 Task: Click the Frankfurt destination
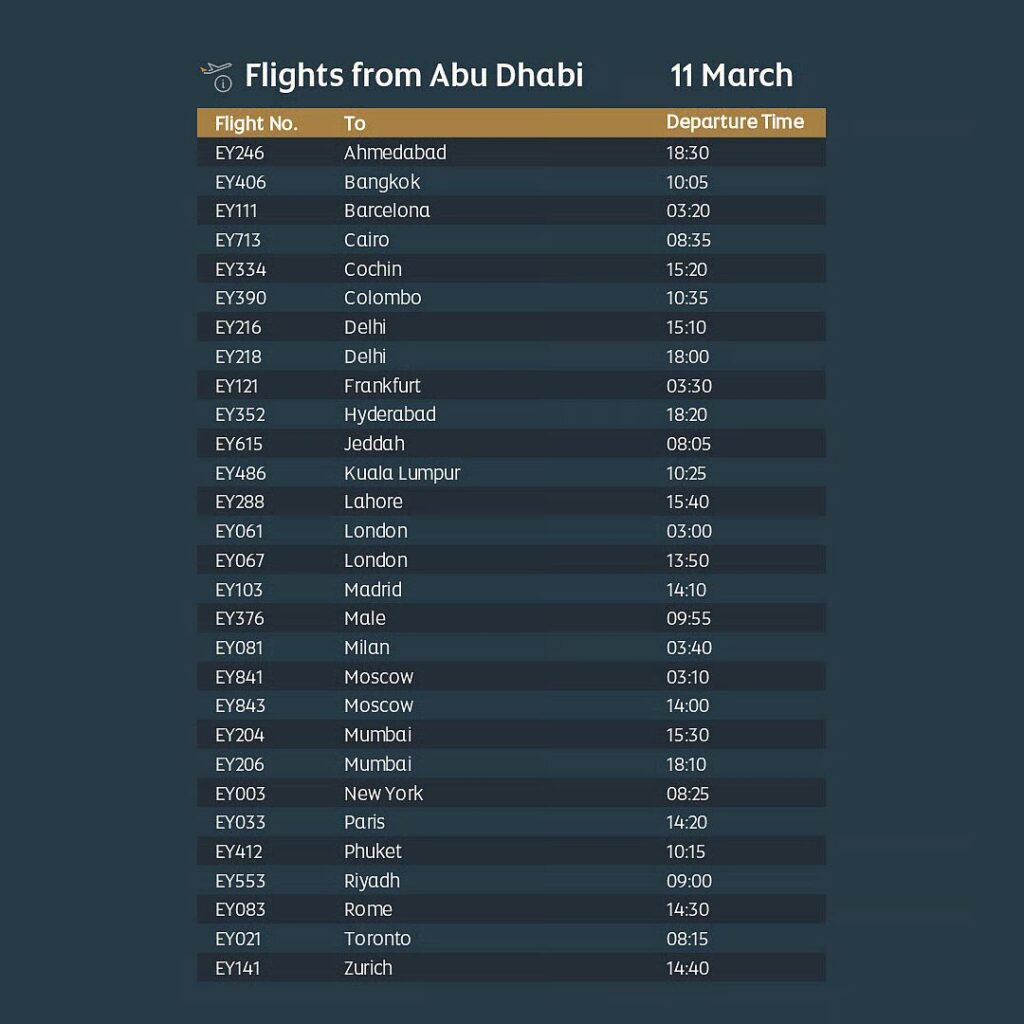tap(382, 386)
